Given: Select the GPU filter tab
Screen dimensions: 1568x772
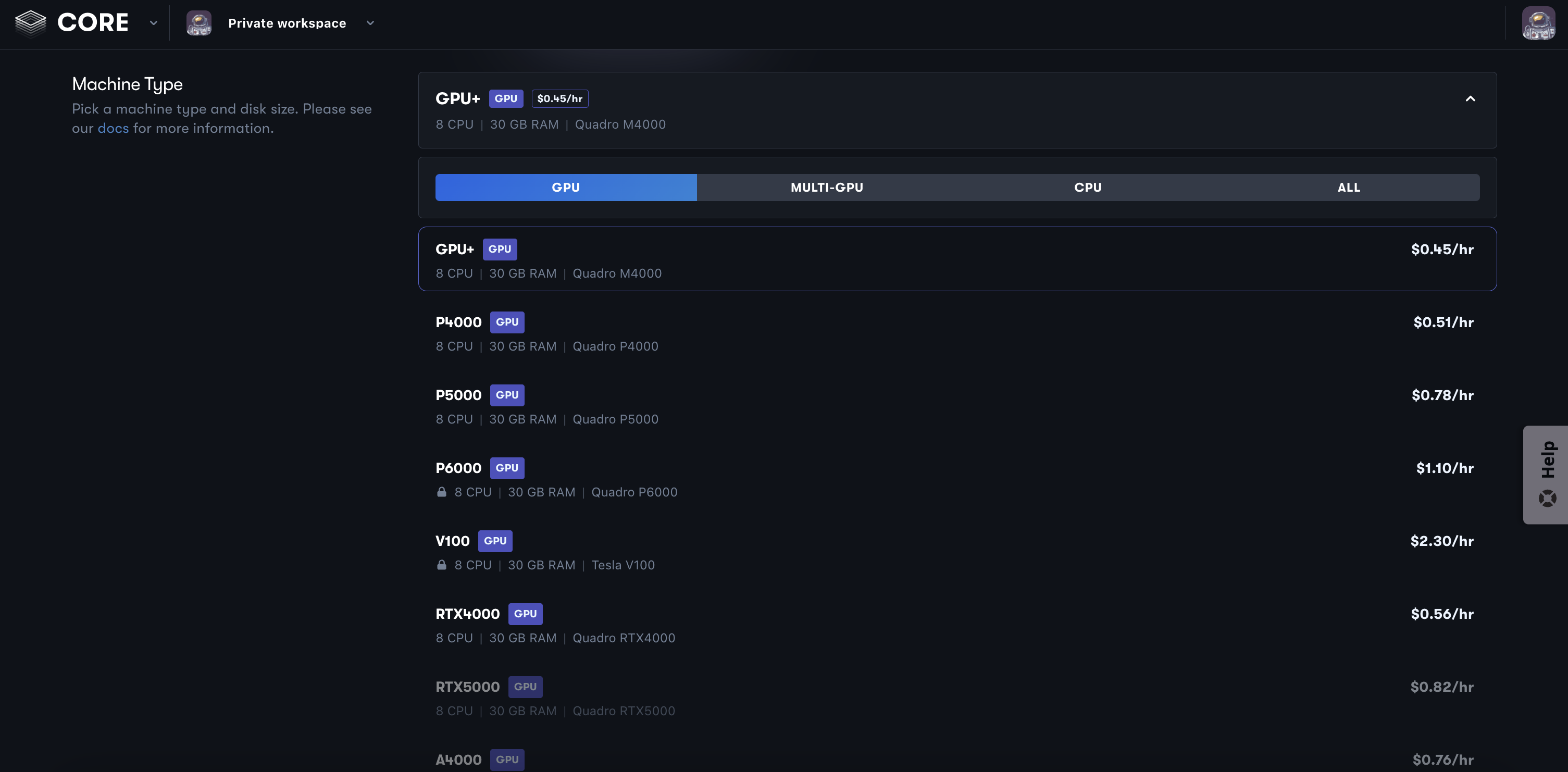Looking at the screenshot, I should click(x=565, y=187).
